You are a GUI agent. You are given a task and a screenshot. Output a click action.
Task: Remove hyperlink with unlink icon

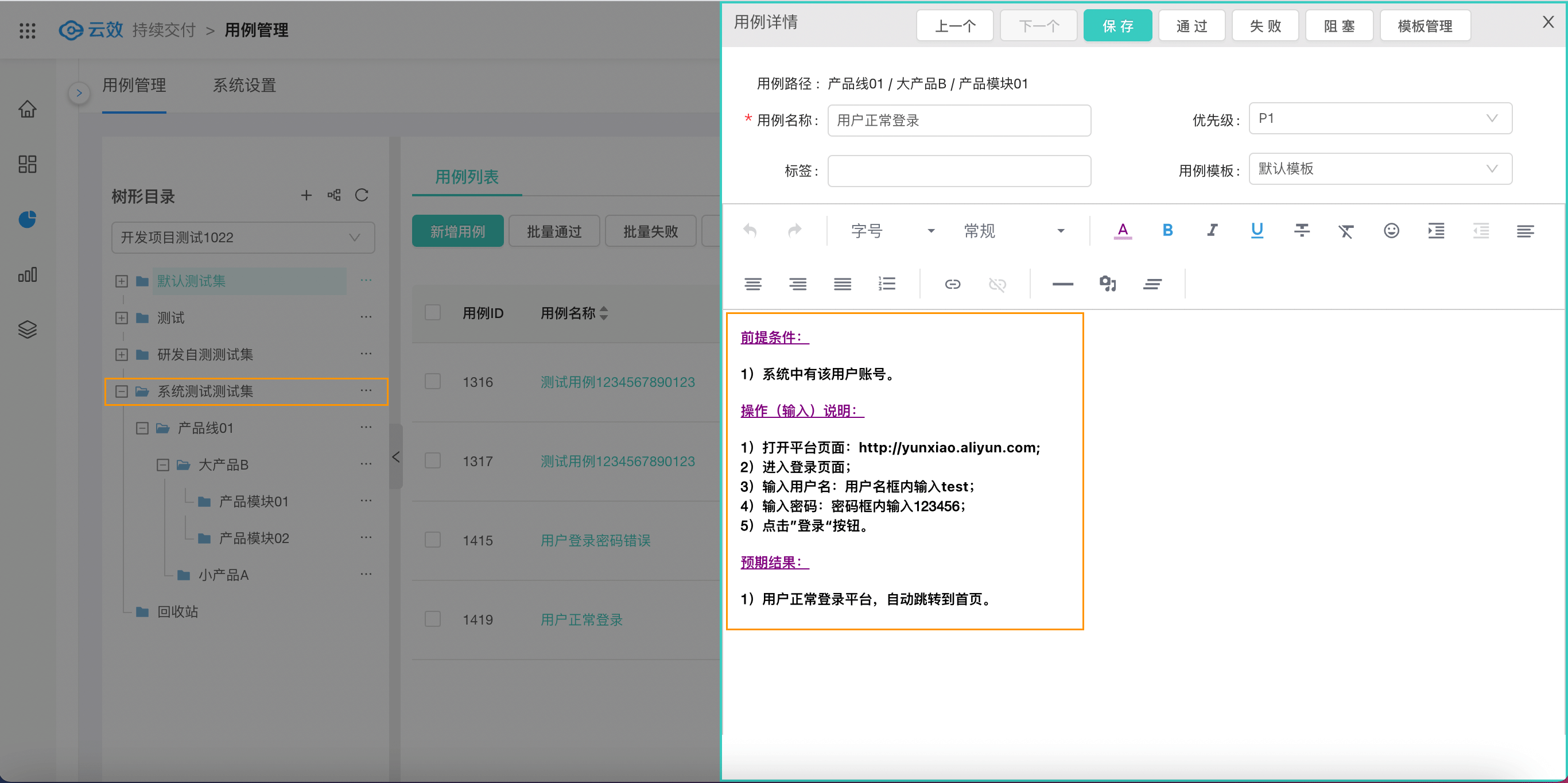tap(997, 284)
